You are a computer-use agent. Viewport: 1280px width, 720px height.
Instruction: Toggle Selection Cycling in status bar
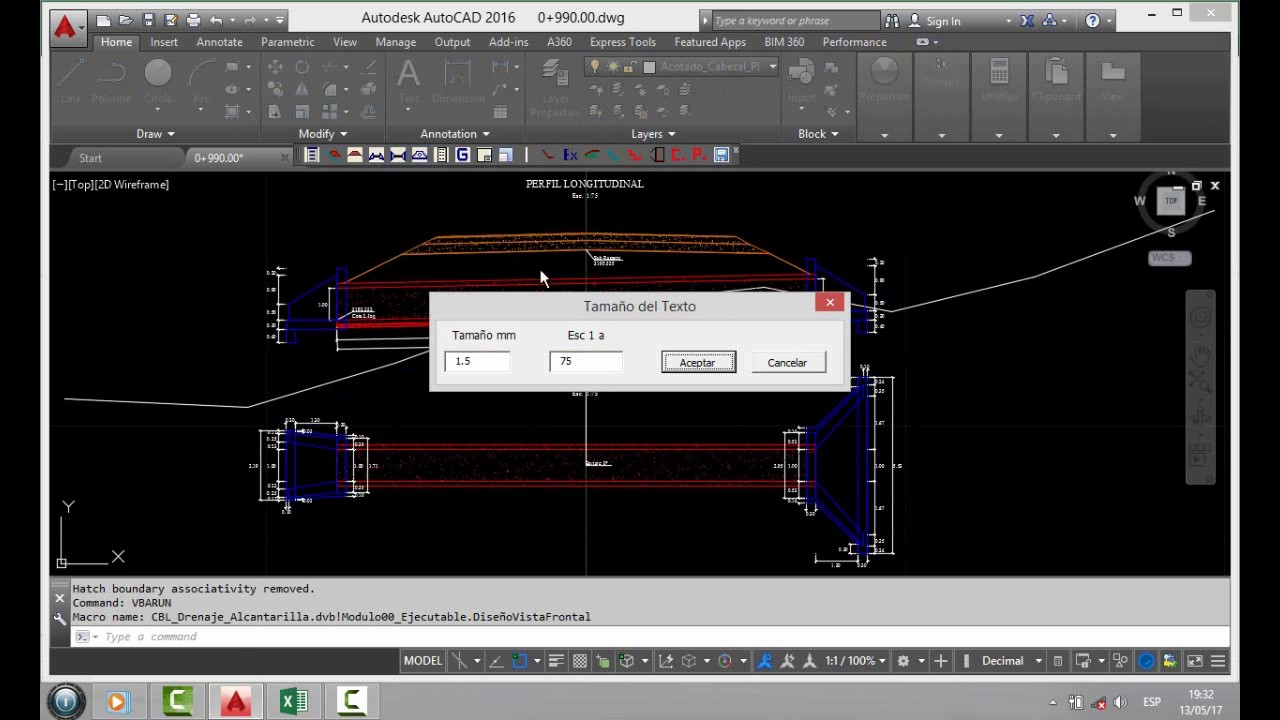602,661
